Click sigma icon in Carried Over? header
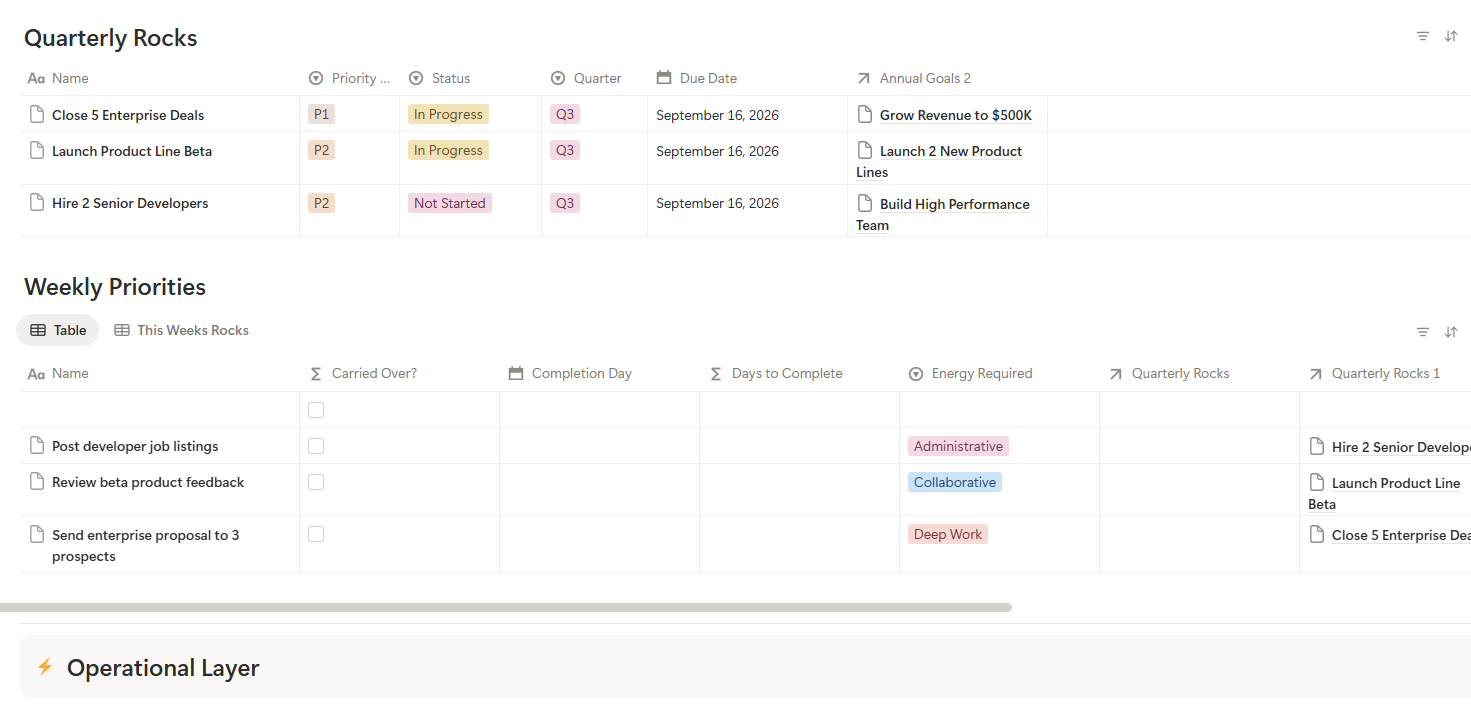This screenshot has width=1471, height=716. click(x=316, y=373)
